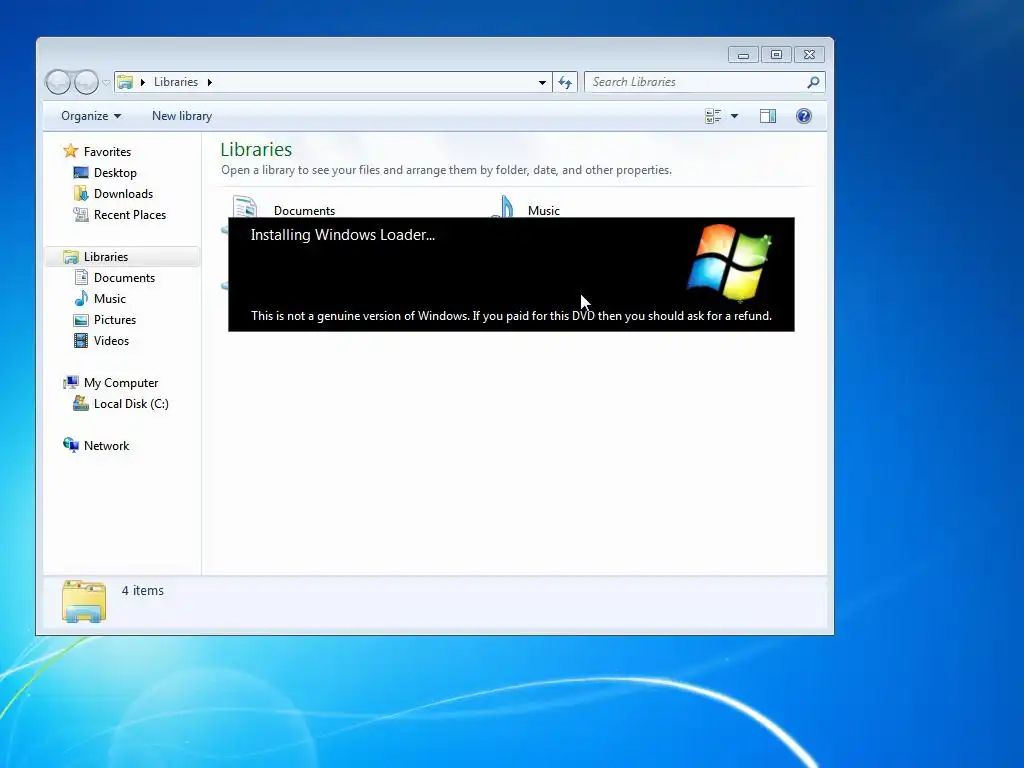Viewport: 1024px width, 768px height.
Task: Click the Libraries heading text
Action: [256, 150]
